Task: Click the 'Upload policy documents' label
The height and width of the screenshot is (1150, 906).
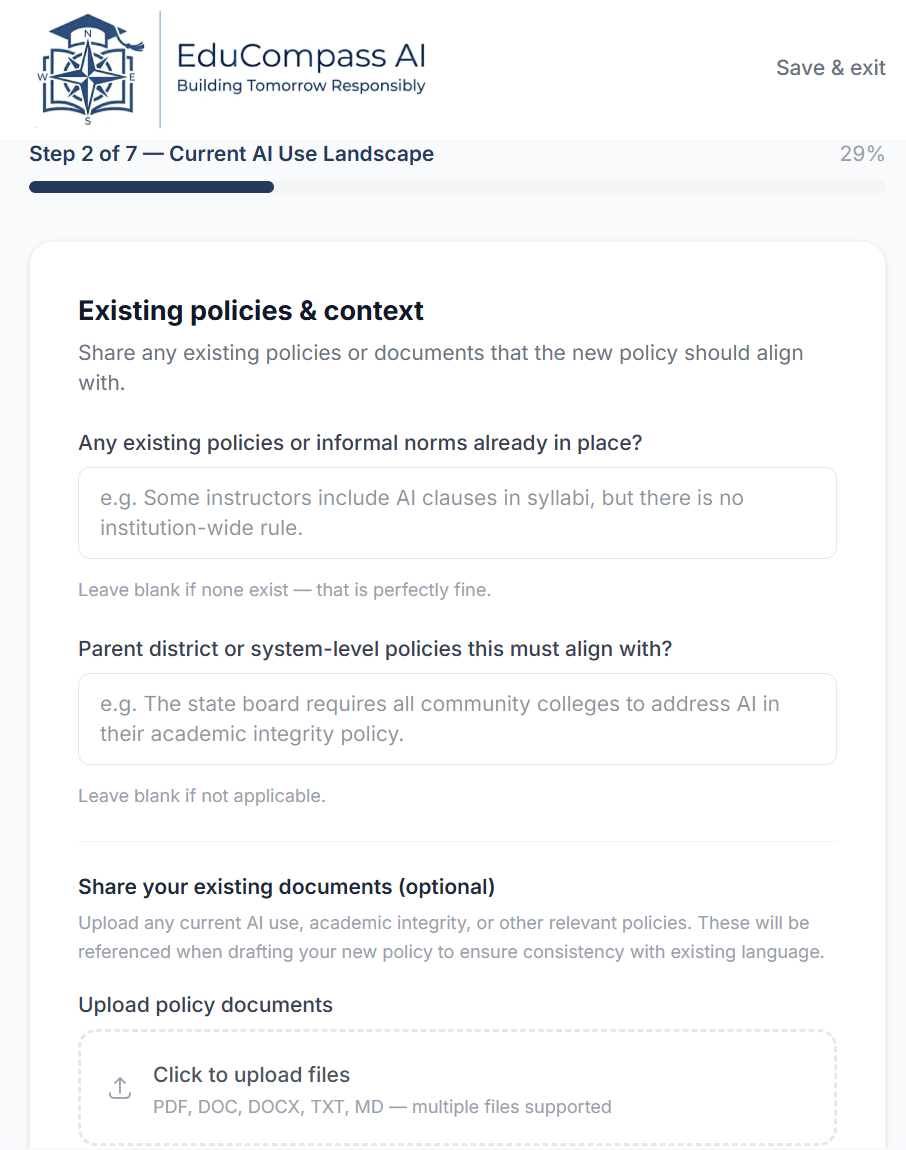Action: (x=205, y=1005)
